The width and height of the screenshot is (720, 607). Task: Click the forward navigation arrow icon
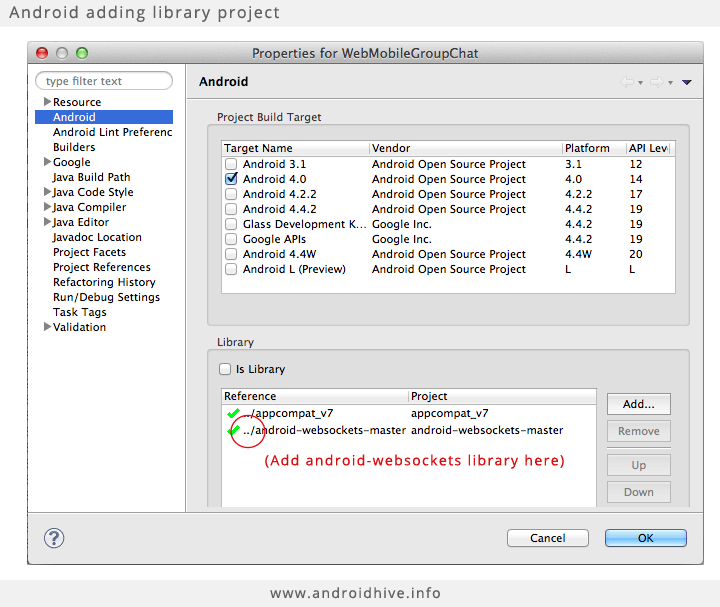657,82
